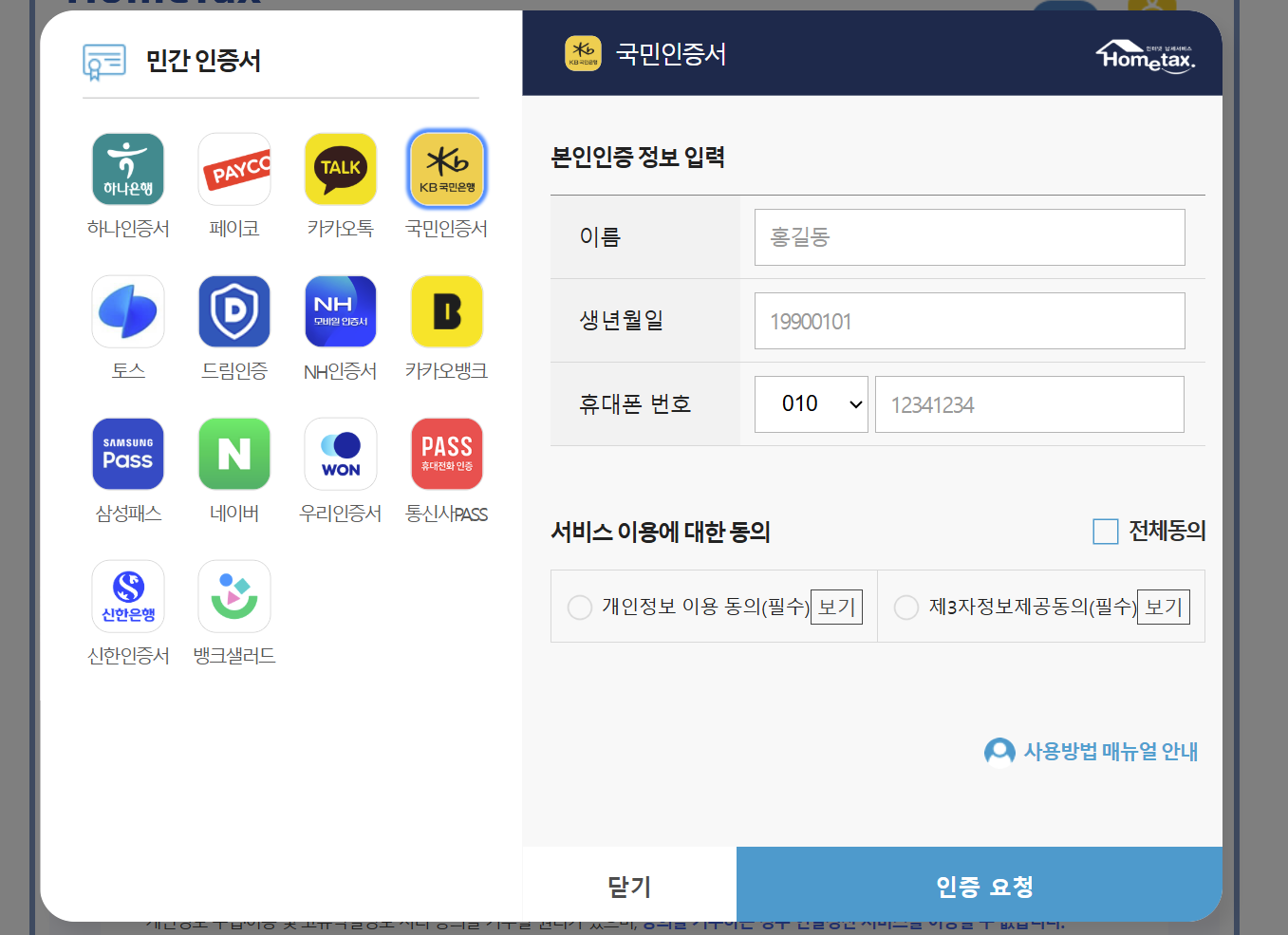Screen dimensions: 1288x935
Task: Check the 전체동의 checkbox
Action: point(1106,532)
